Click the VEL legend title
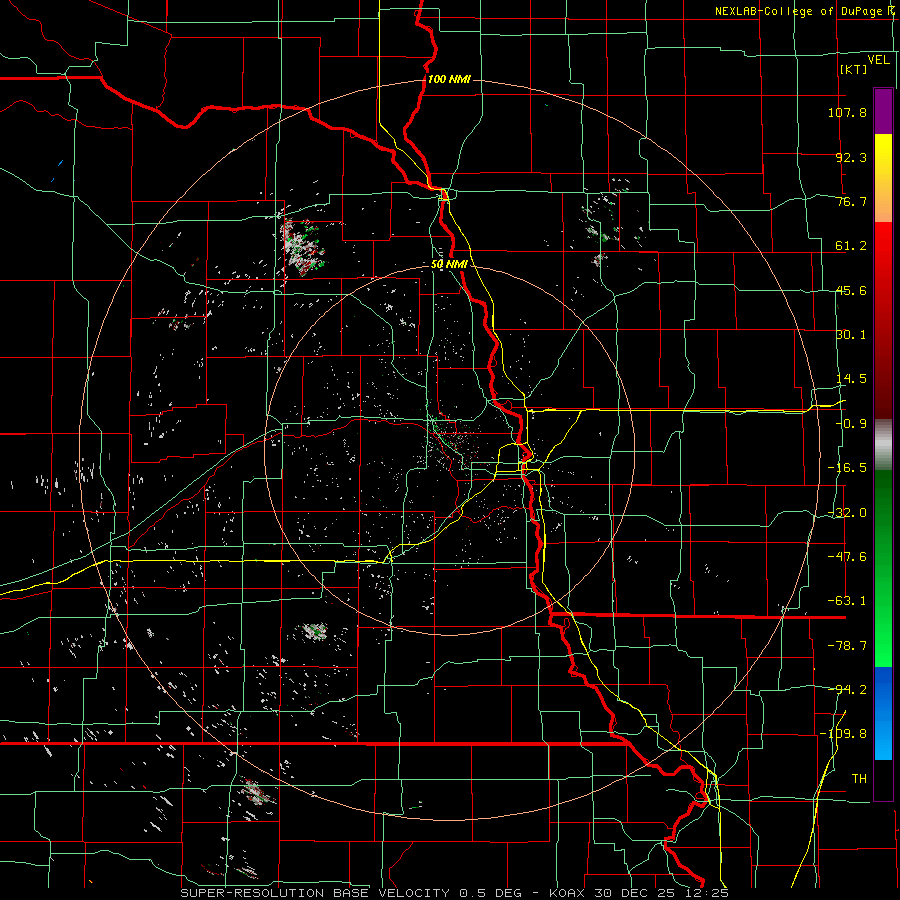This screenshot has height=900, width=900. (878, 60)
